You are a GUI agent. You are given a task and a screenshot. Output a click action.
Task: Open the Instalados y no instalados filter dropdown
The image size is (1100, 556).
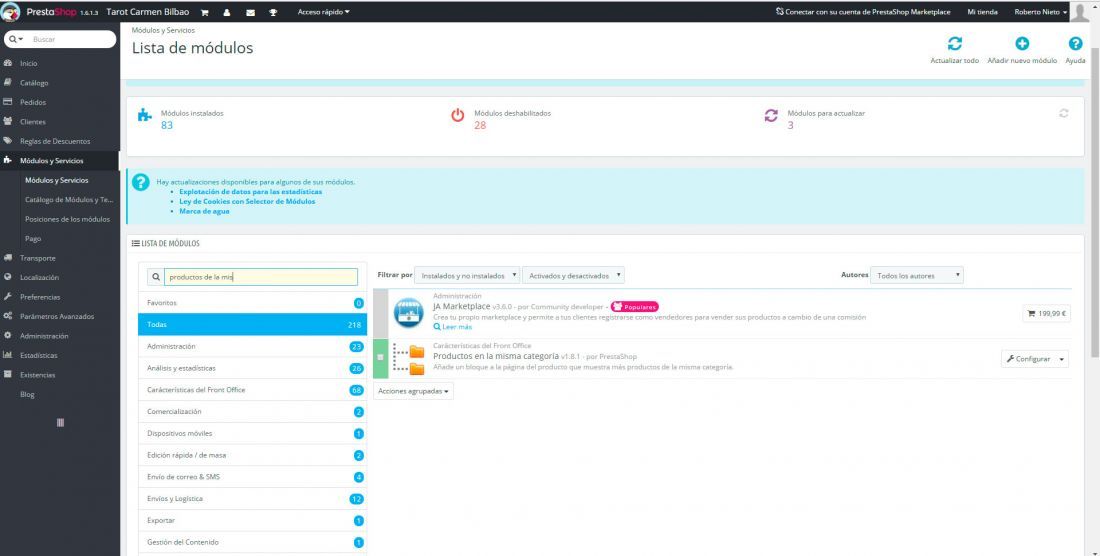468,275
